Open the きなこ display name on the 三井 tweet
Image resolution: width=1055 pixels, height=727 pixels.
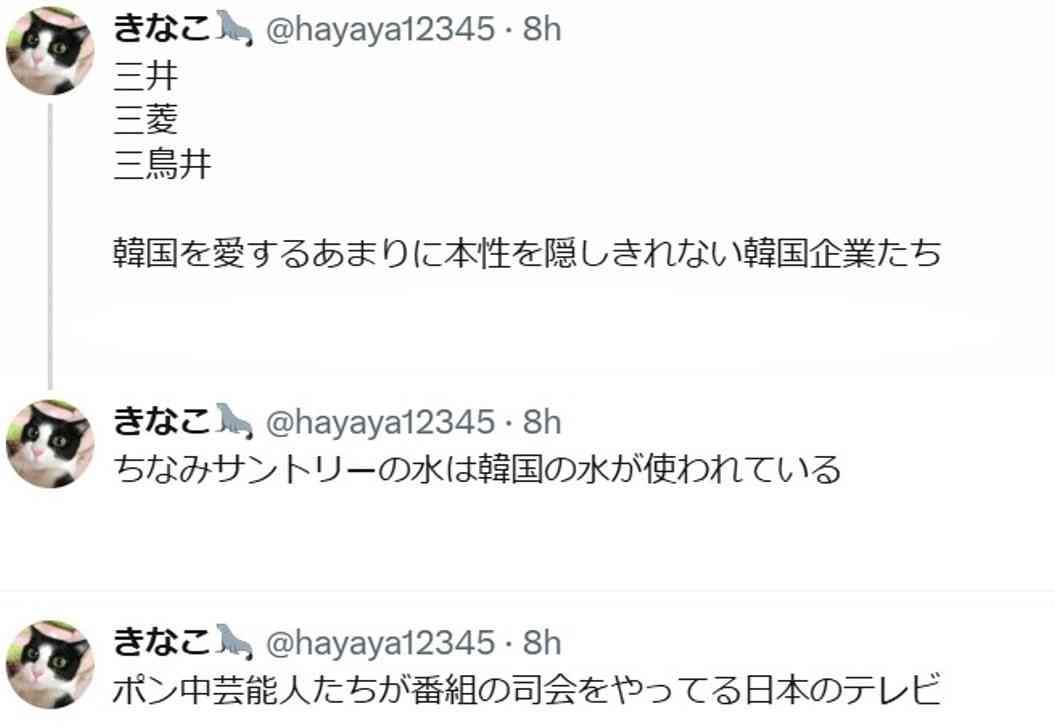tap(162, 28)
